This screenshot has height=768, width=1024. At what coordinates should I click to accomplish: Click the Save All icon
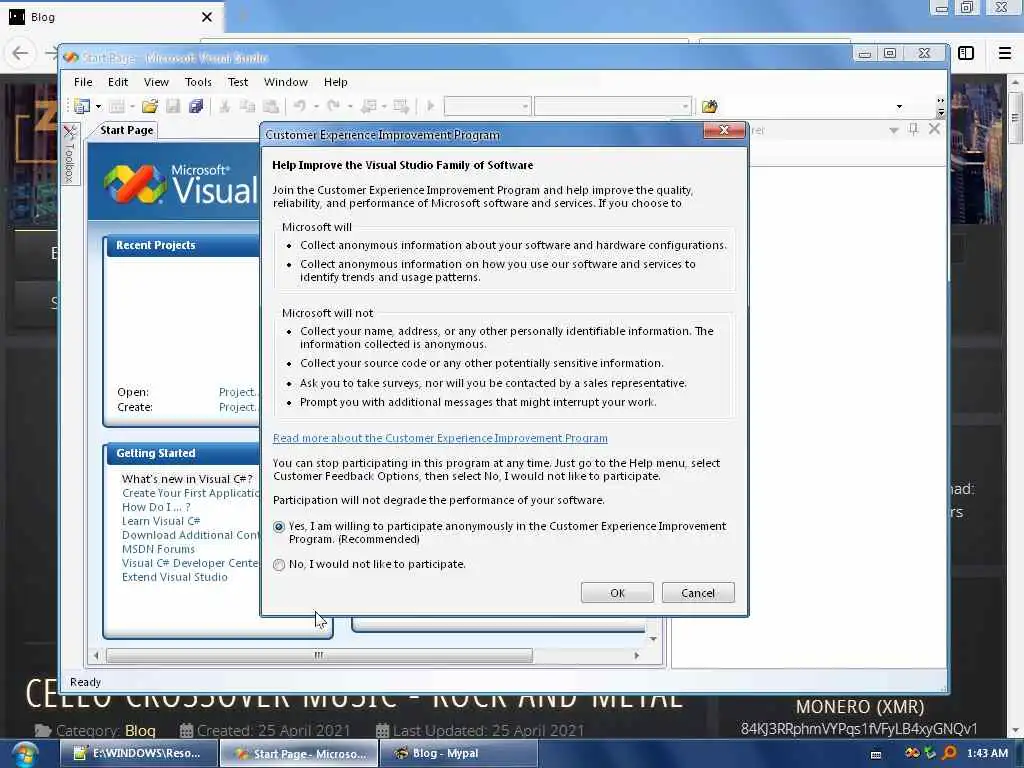click(x=196, y=106)
